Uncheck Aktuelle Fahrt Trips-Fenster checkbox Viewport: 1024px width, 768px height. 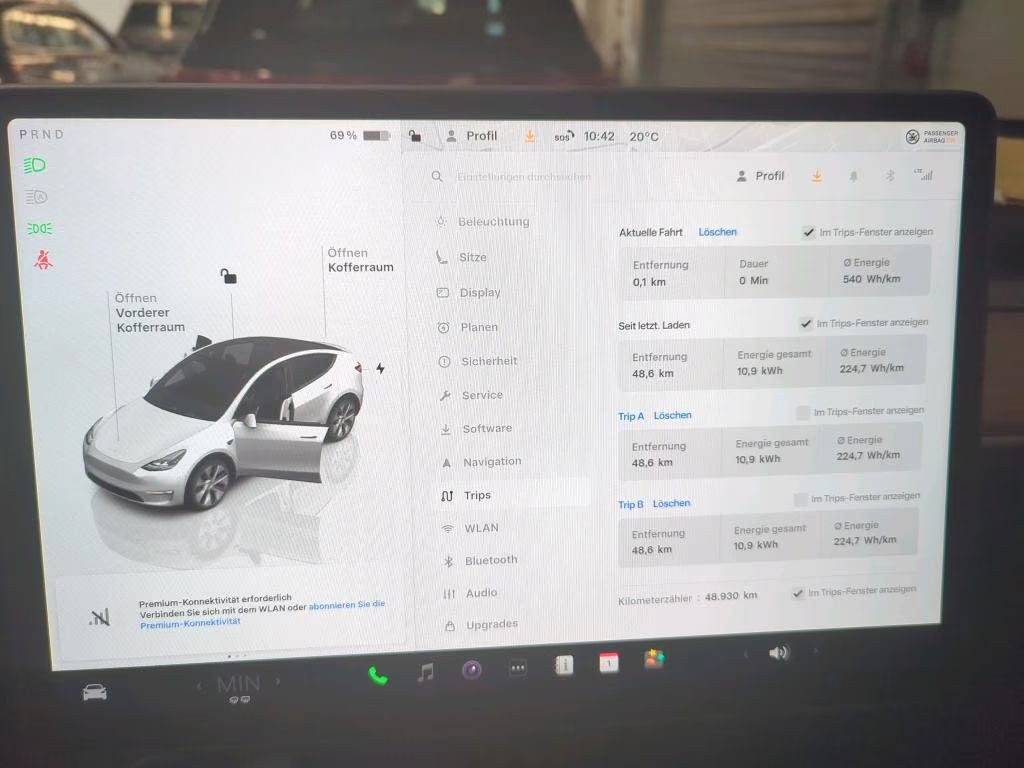pos(808,232)
